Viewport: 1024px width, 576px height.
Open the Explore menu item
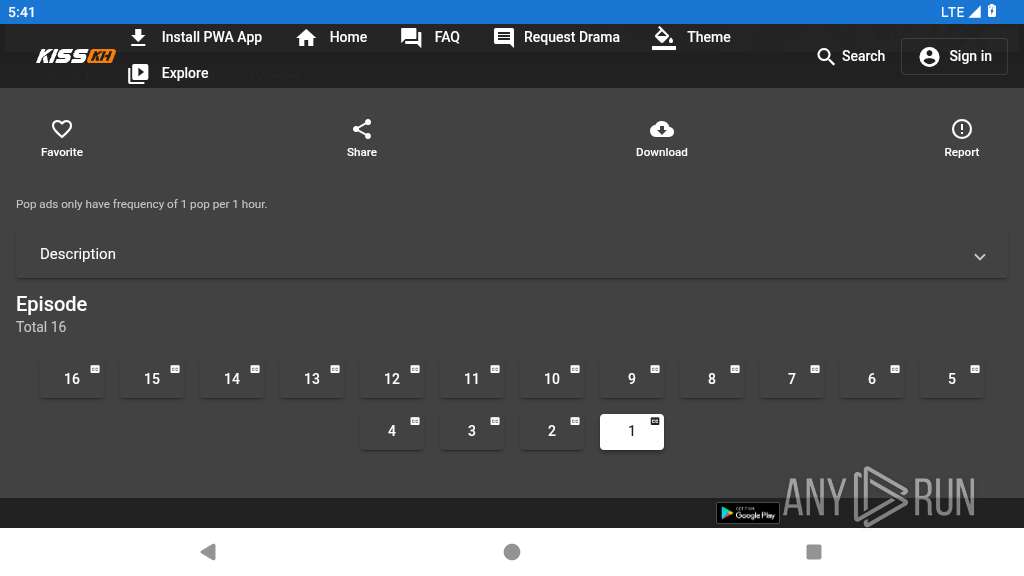click(x=168, y=73)
